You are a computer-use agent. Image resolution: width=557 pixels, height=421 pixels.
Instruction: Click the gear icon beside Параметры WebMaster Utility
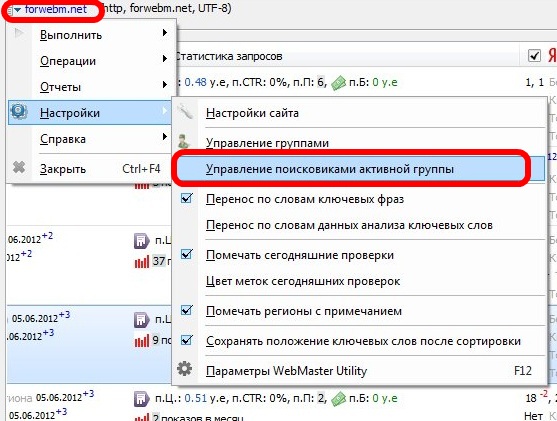coord(185,369)
